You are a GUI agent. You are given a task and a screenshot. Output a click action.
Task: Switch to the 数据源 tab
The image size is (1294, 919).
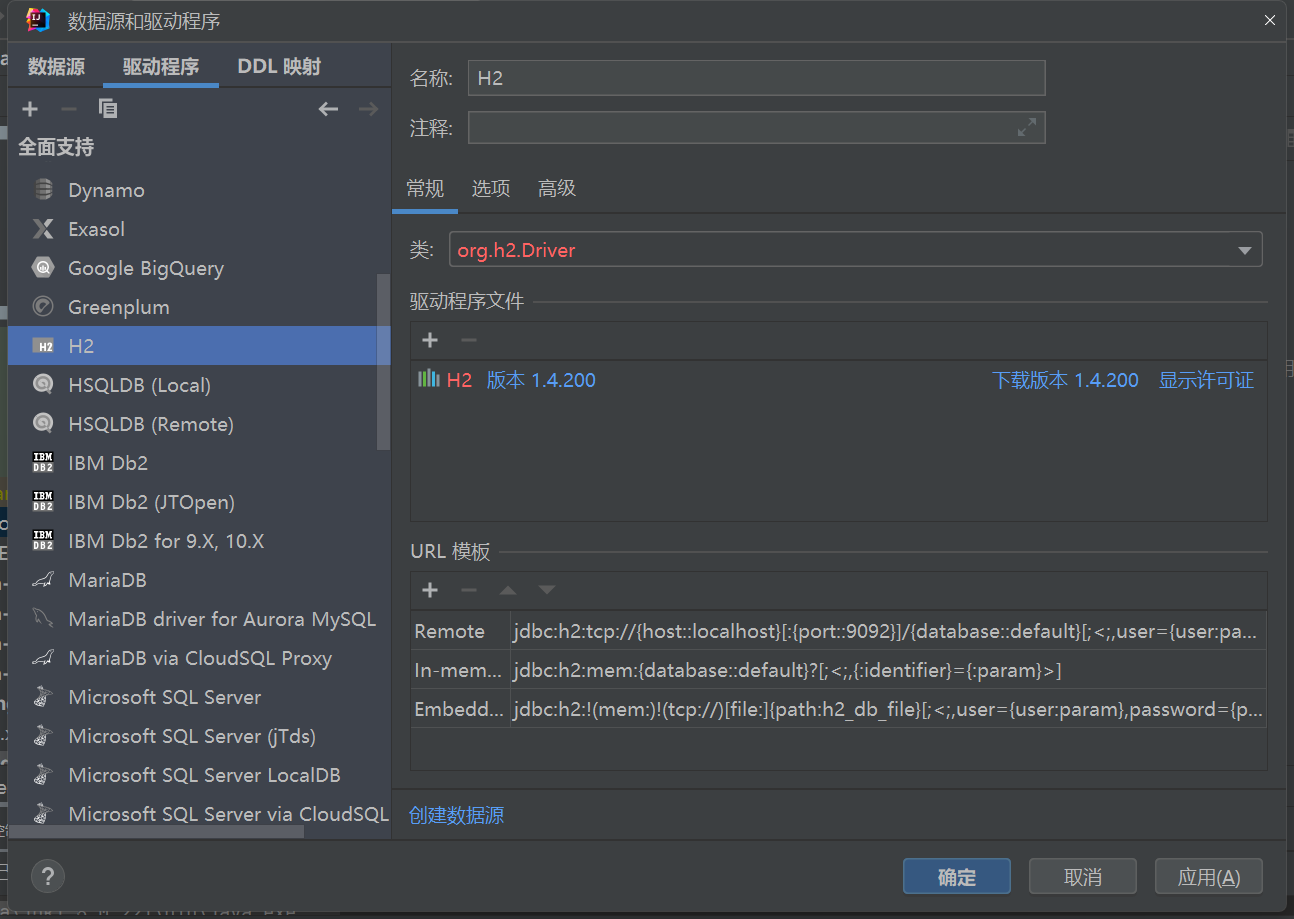(56, 67)
